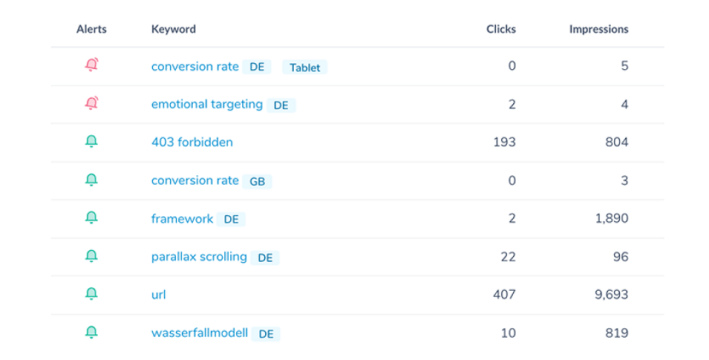Click the Tablet device tag
Screen dimensions: 709x360
click(x=305, y=67)
